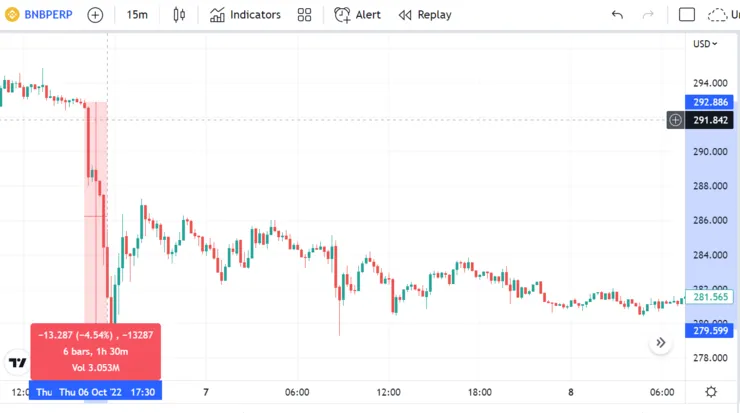
Task: Open the 15m timeframe interval dropdown
Action: click(137, 15)
